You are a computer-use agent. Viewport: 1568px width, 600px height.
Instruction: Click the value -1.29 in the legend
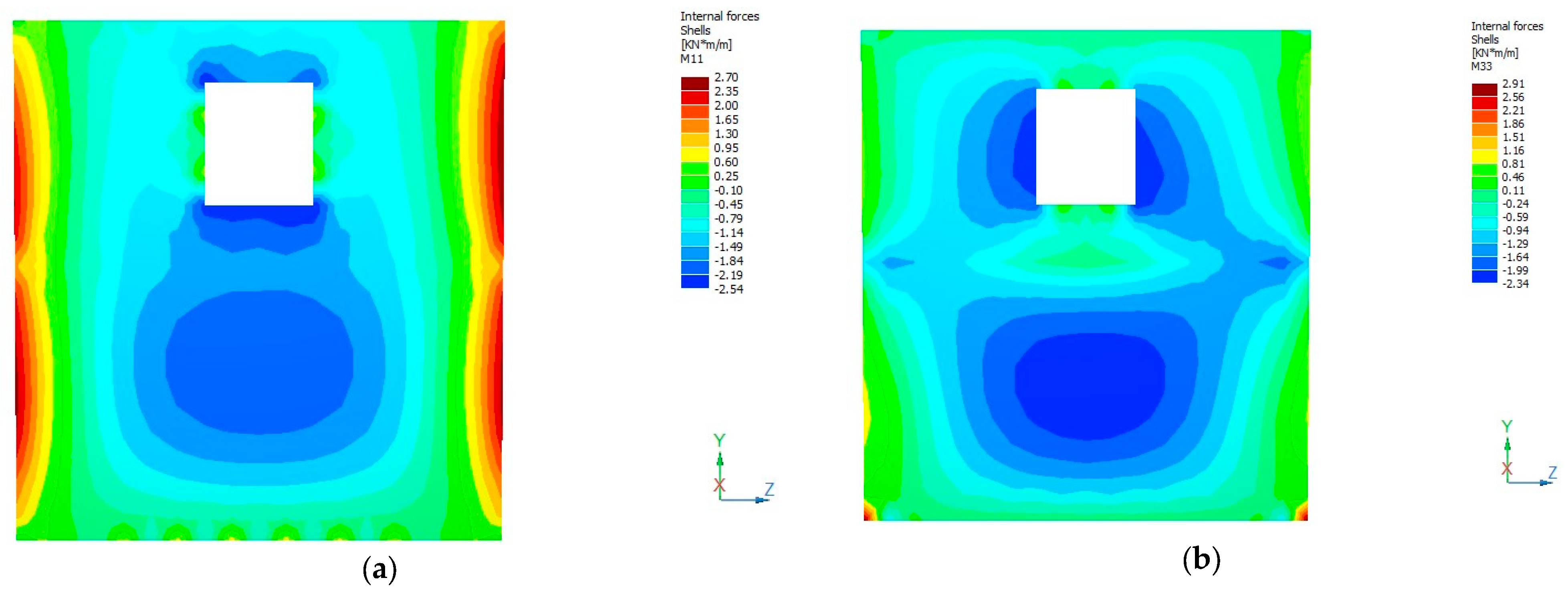coord(1515,244)
